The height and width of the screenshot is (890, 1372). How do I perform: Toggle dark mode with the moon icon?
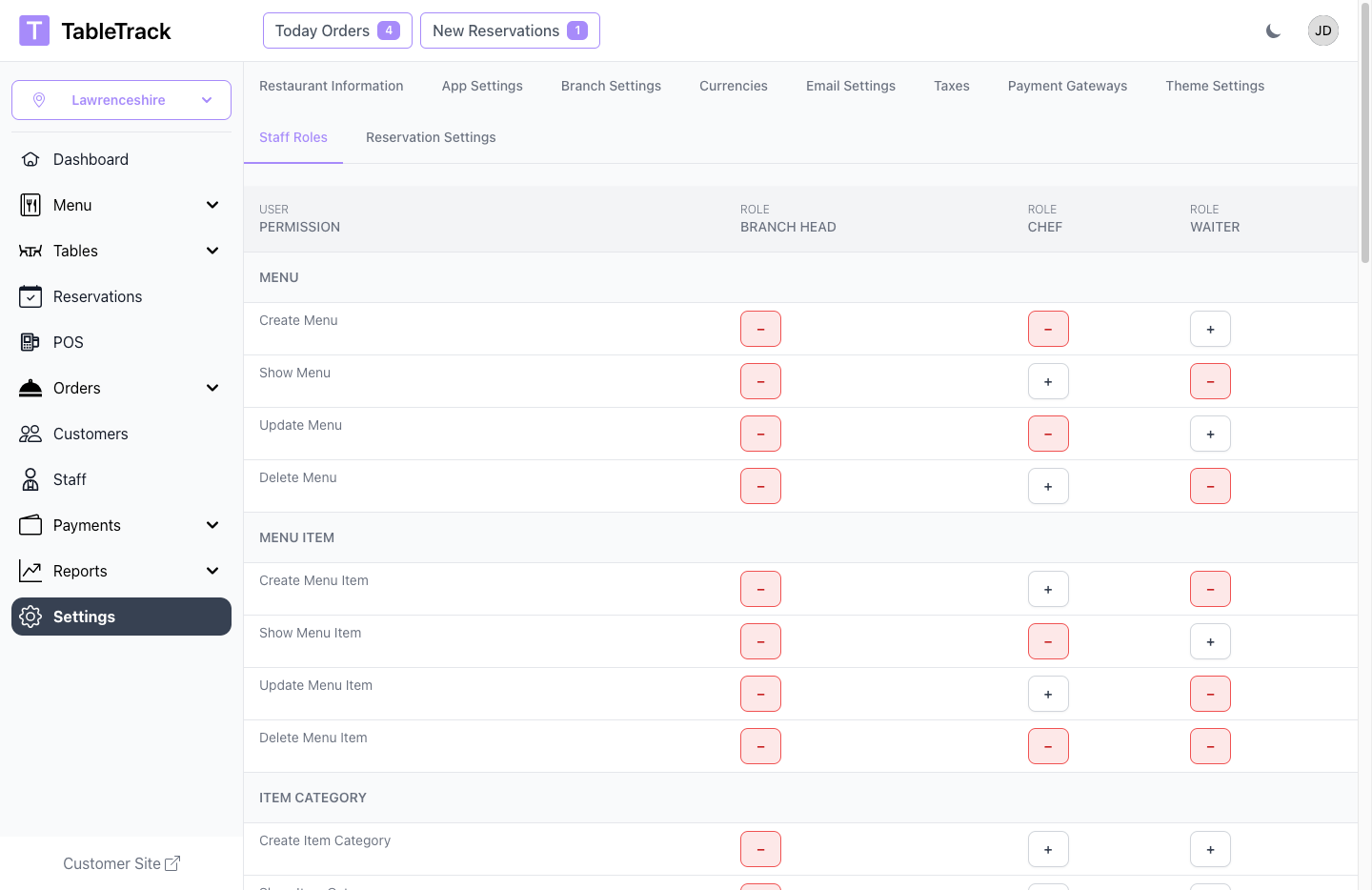1274,30
